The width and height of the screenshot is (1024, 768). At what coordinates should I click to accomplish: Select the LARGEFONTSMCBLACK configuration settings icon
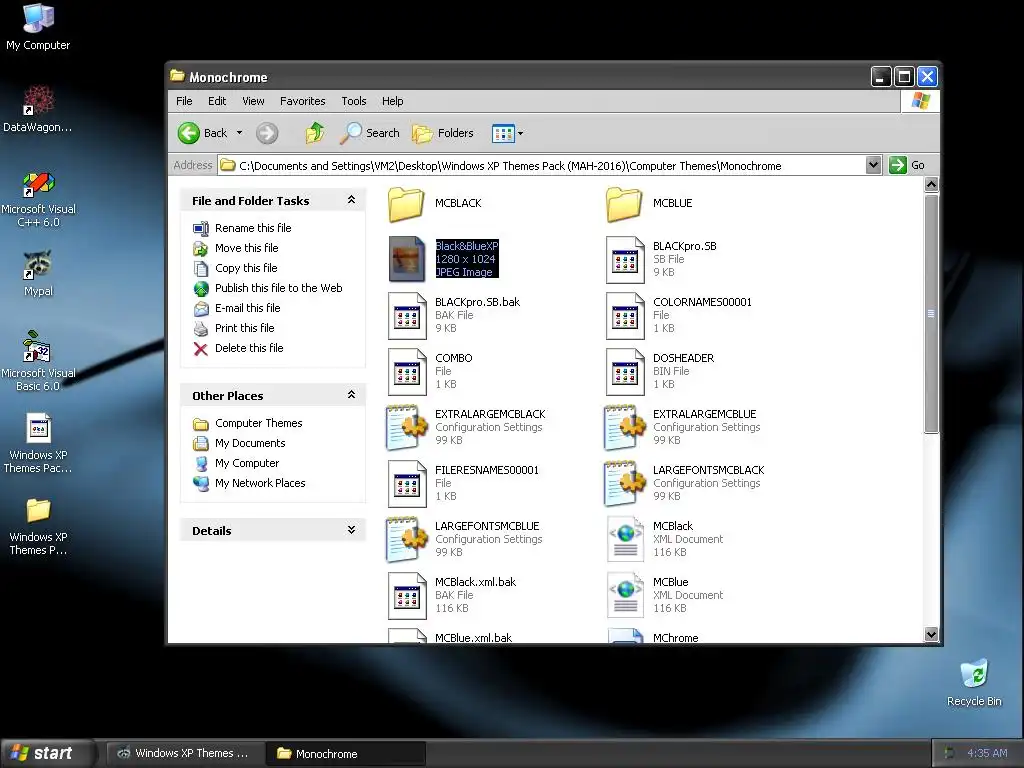coord(624,484)
